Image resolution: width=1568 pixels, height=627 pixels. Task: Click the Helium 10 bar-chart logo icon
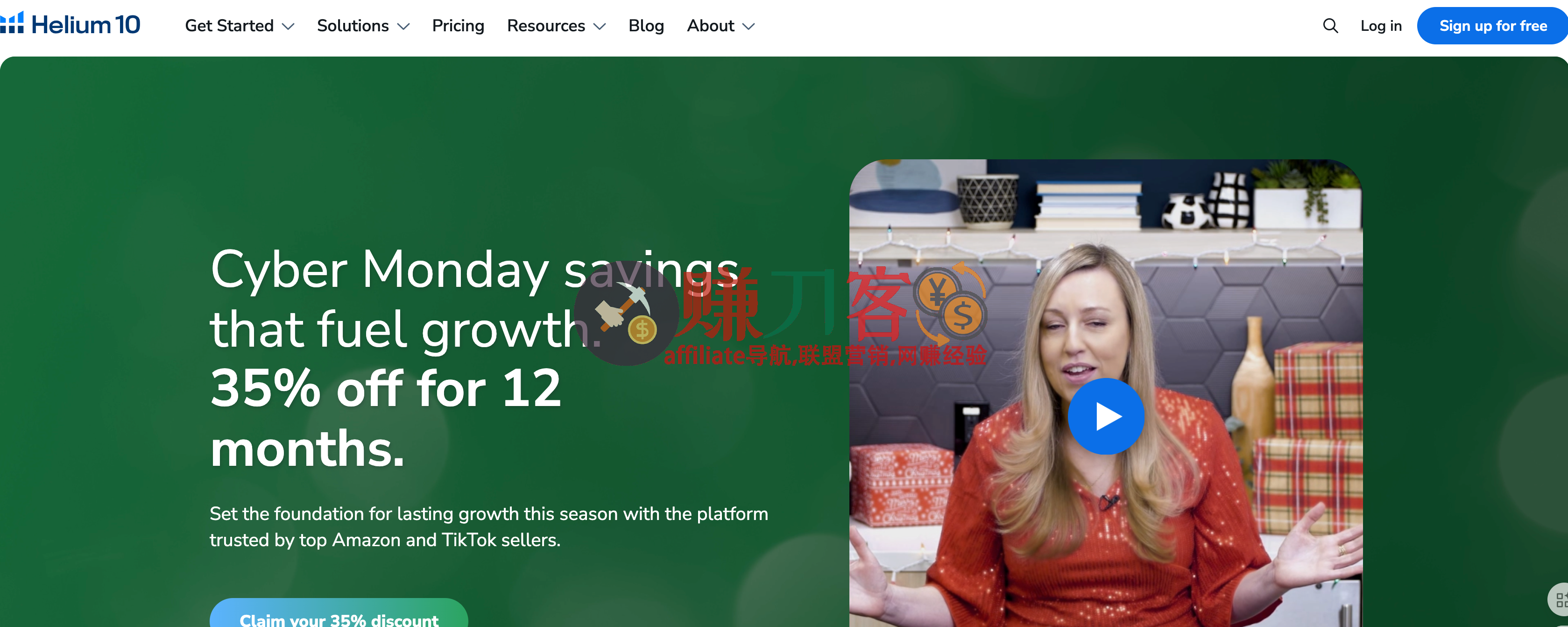(12, 23)
